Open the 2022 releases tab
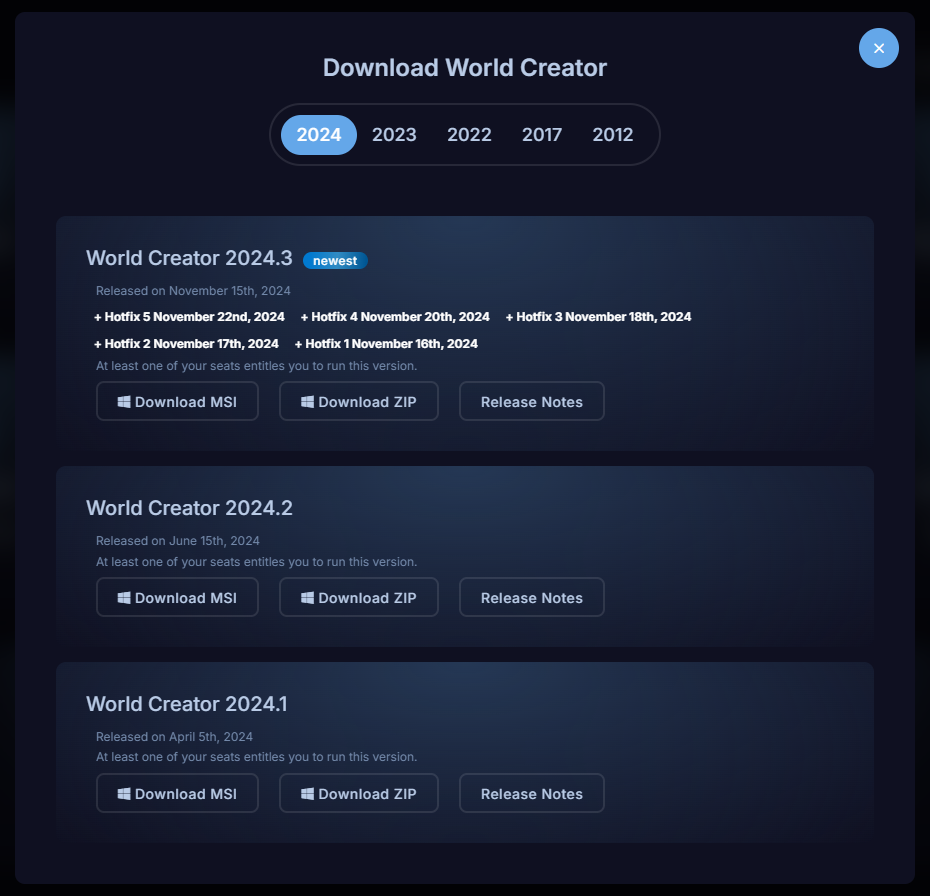Image resolution: width=930 pixels, height=896 pixels. click(469, 135)
